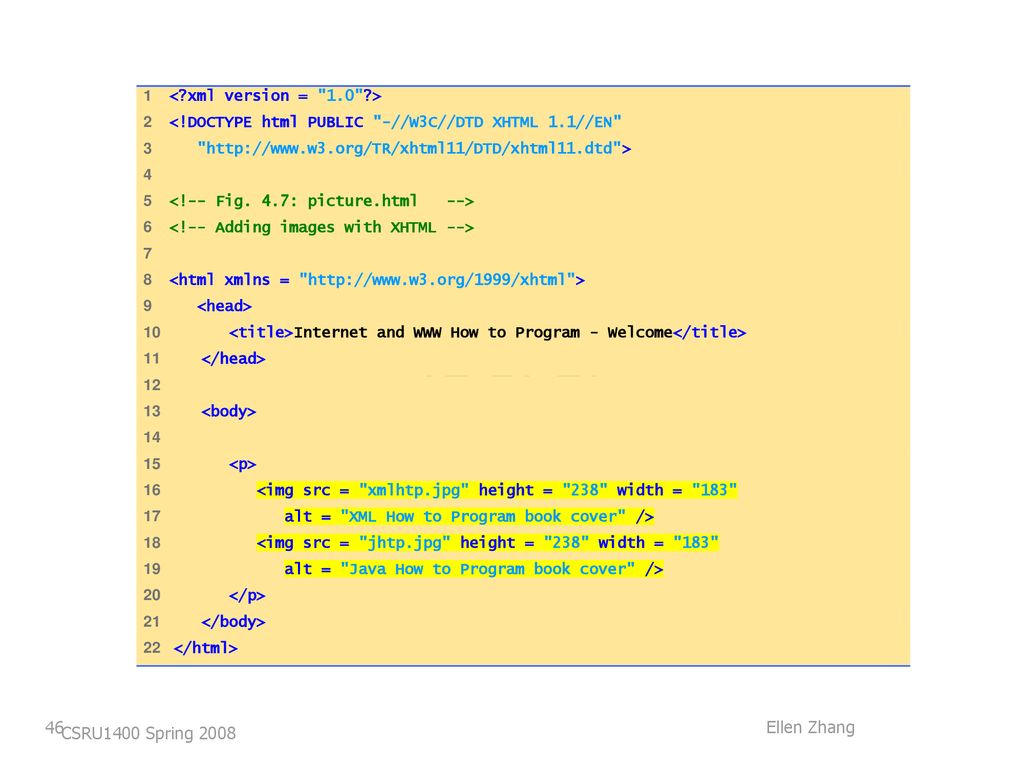Screen dimensions: 1024x768
Task: Click the 'Adding images with XHTML' comment
Action: pos(321,227)
